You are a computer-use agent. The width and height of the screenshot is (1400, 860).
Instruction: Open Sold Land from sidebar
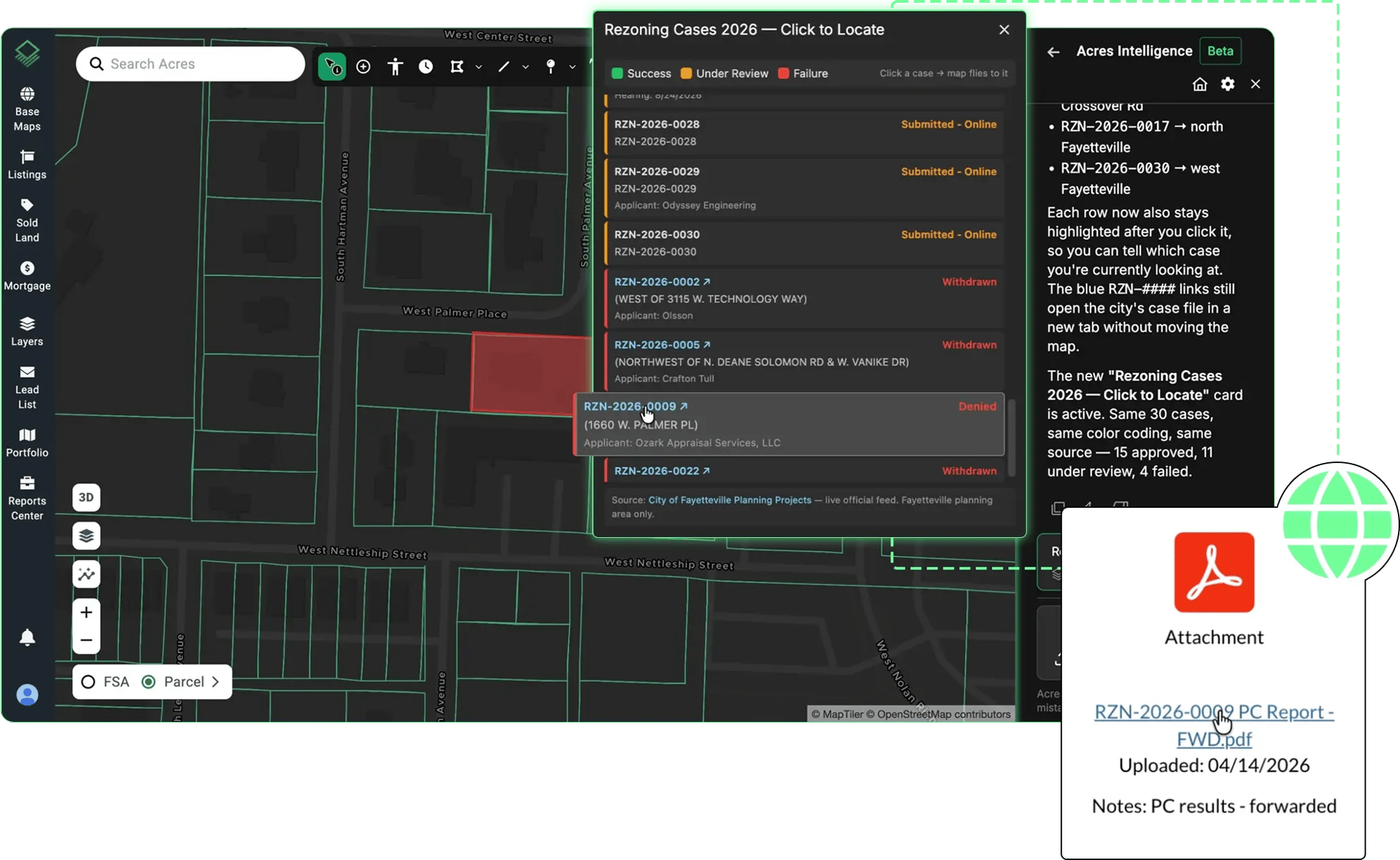click(x=27, y=221)
